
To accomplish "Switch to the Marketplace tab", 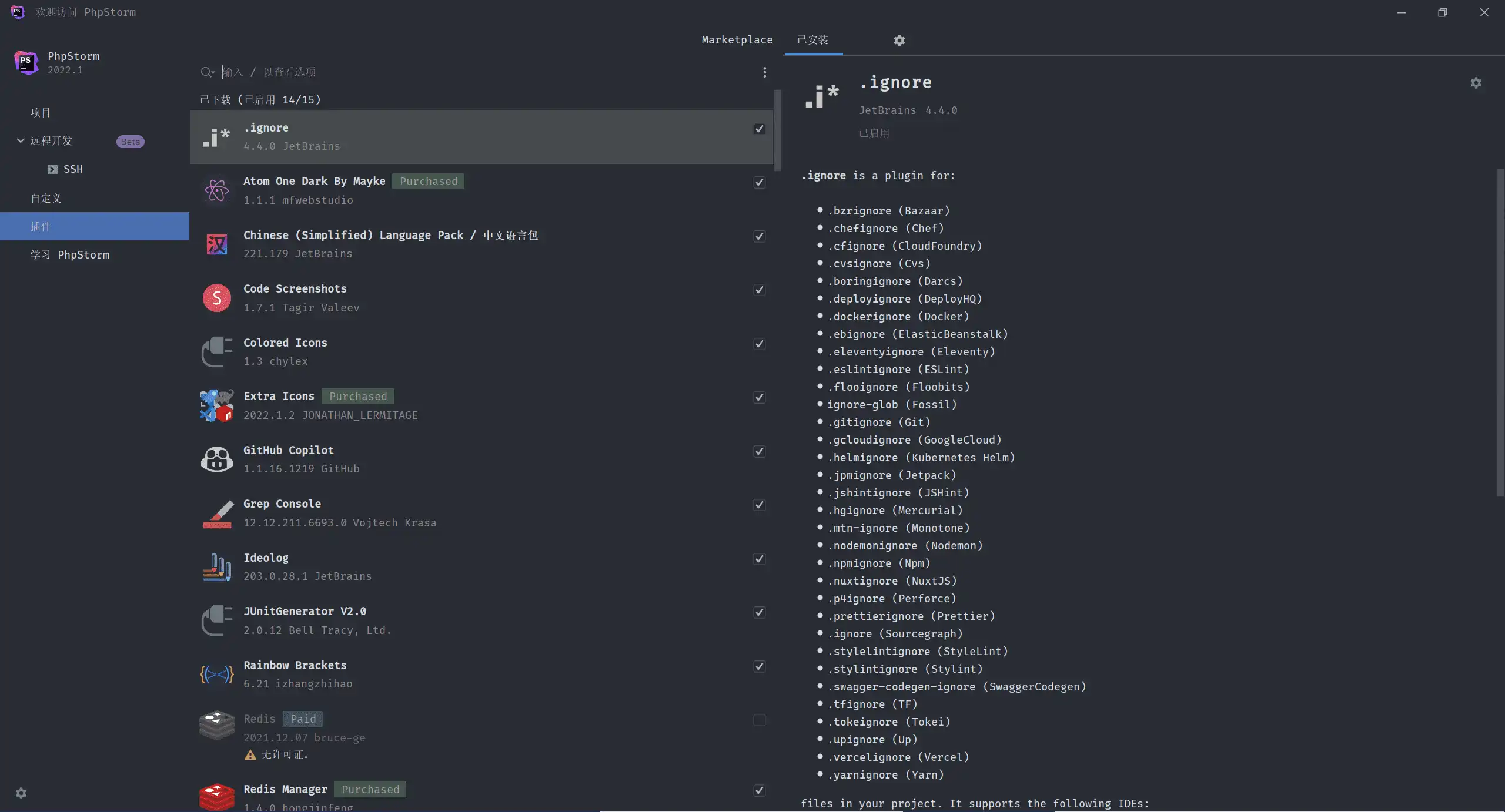I will [x=737, y=39].
